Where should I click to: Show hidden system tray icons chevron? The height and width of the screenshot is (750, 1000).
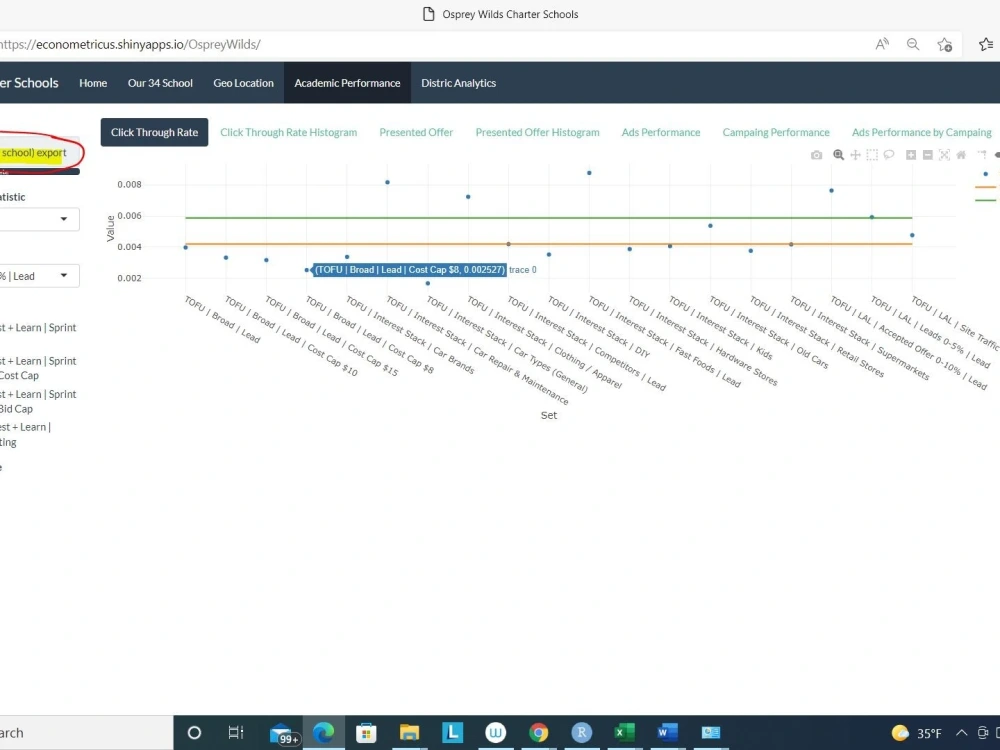click(x=961, y=733)
